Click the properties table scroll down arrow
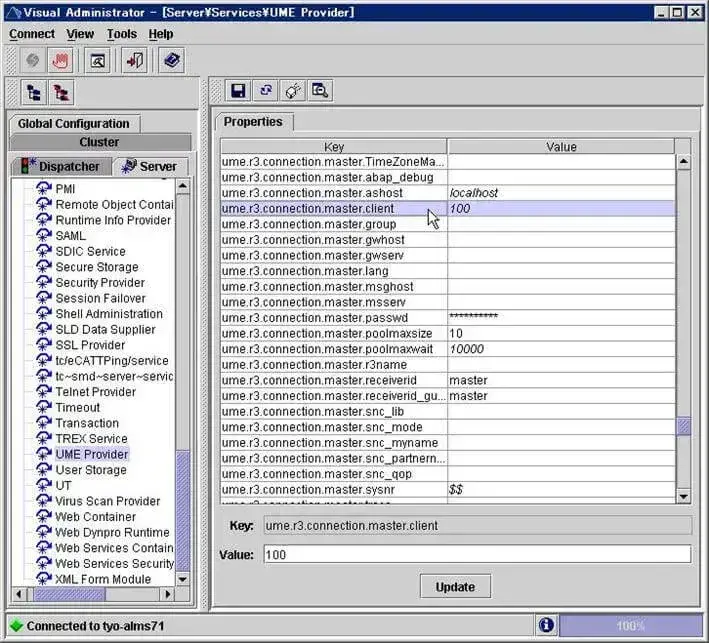 tap(683, 496)
